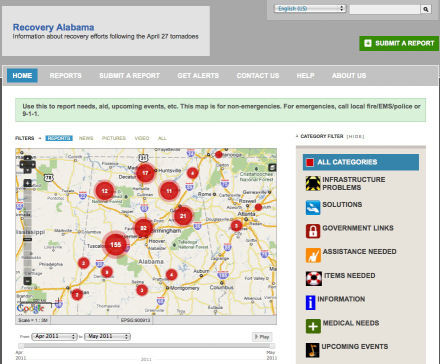Select the Information category icon
440x364 pixels.
(x=310, y=303)
